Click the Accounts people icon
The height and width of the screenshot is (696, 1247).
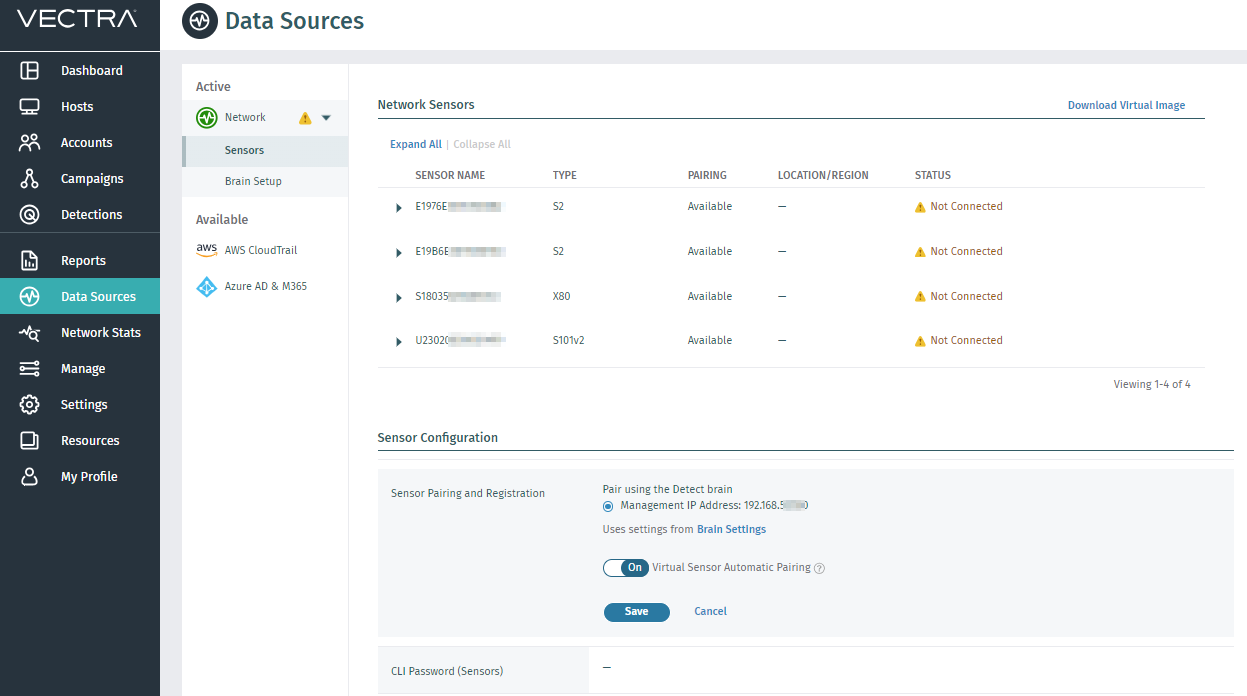[30, 143]
